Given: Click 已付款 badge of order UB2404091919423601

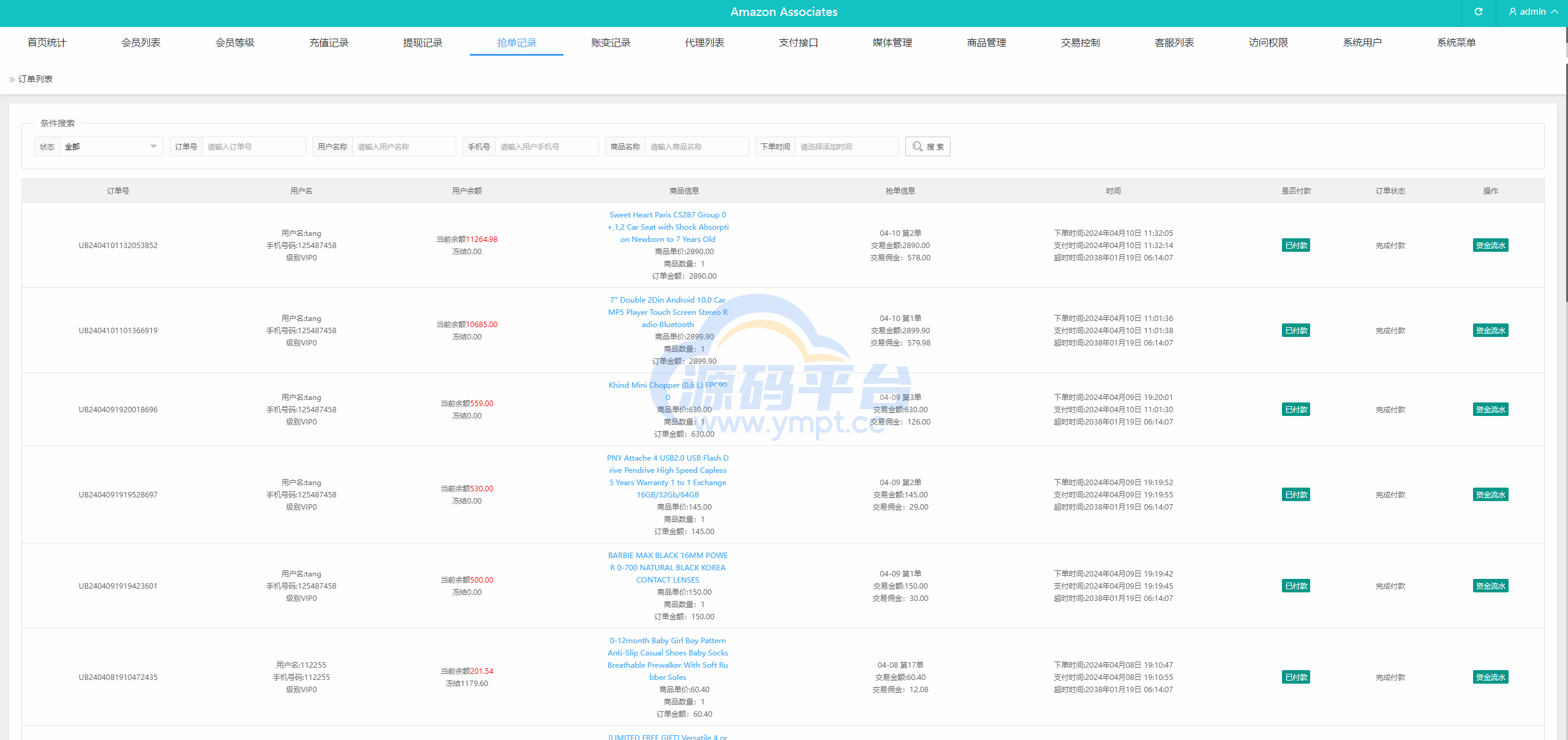Looking at the screenshot, I should [x=1296, y=586].
